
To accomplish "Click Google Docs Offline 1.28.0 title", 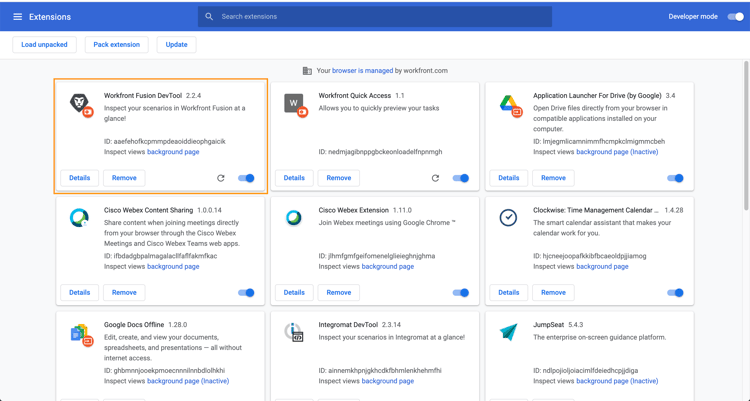I will coord(145,325).
